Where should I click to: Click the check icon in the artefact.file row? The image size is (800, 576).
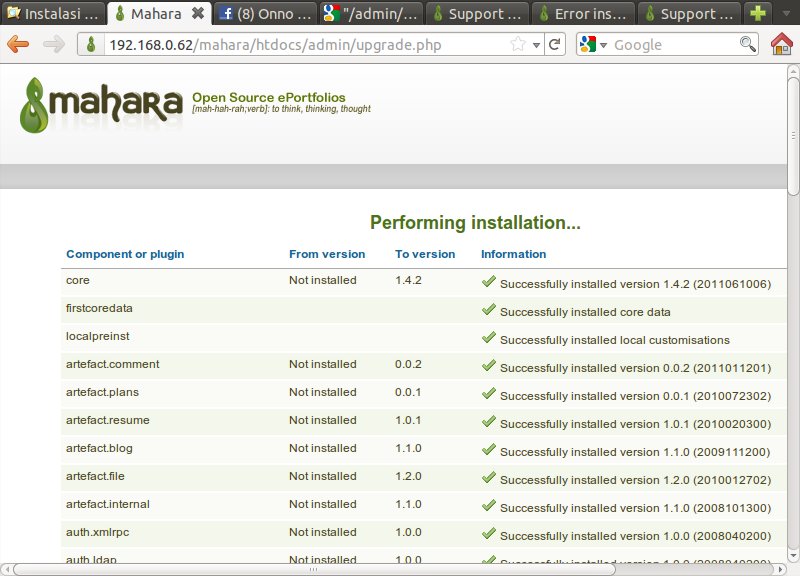click(489, 478)
